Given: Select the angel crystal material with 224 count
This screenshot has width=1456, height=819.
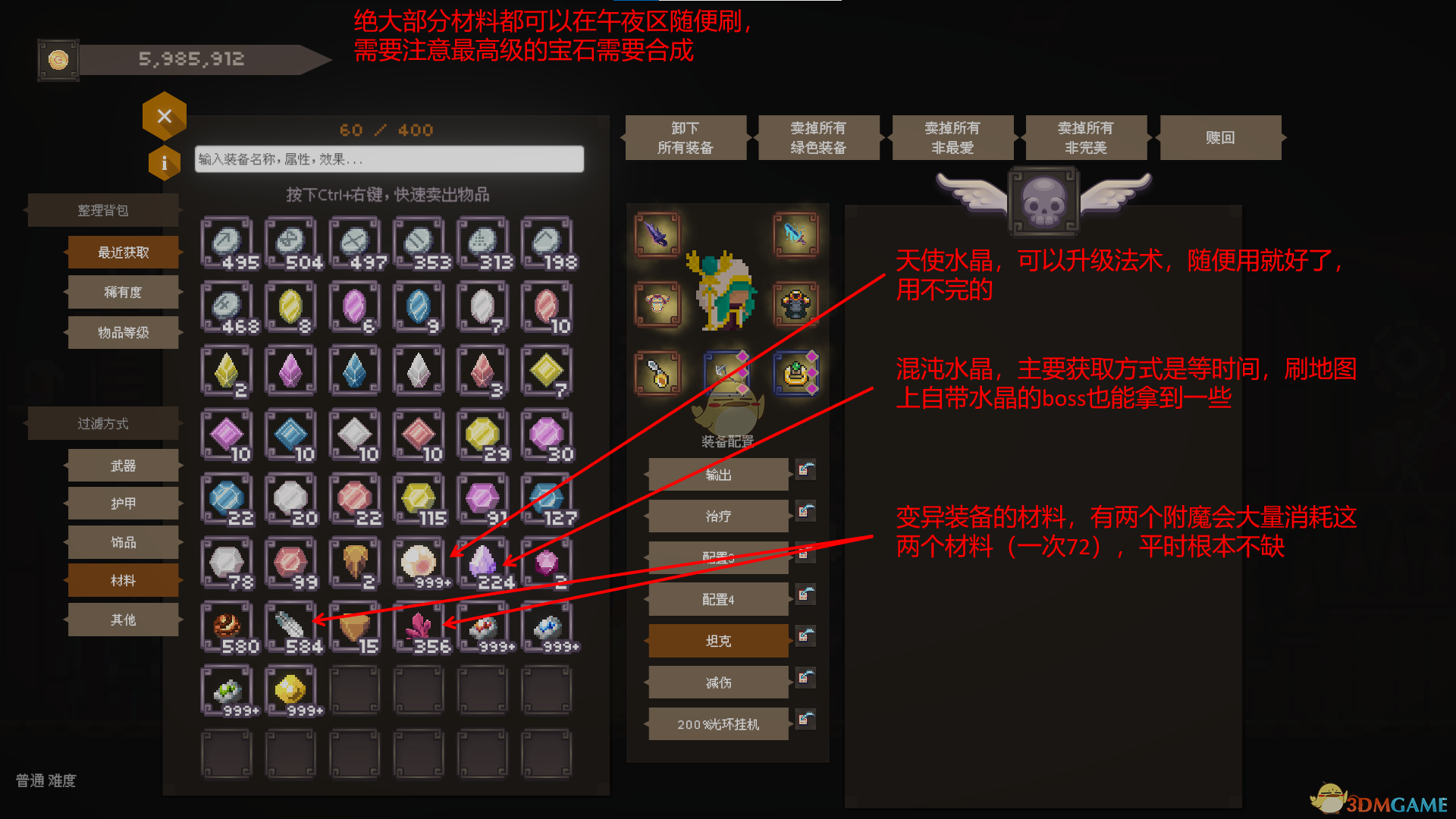Looking at the screenshot, I should coord(483,563).
